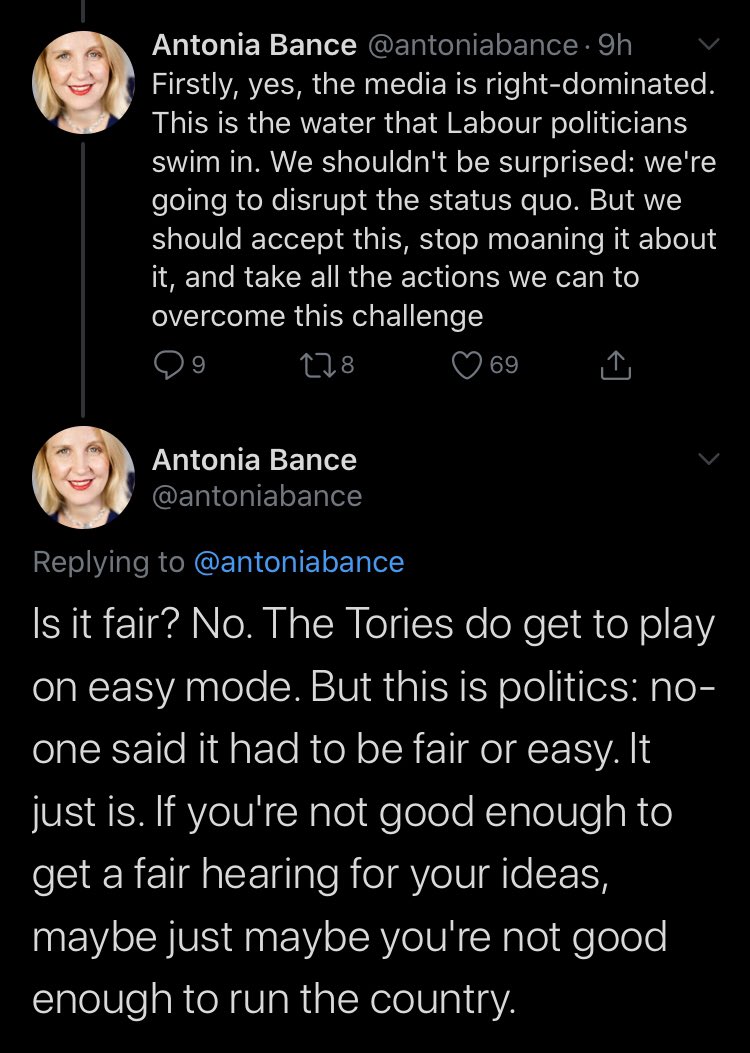Open the first tweet's body text
Screen dimensions: 750x1053
pyautogui.click(x=434, y=200)
